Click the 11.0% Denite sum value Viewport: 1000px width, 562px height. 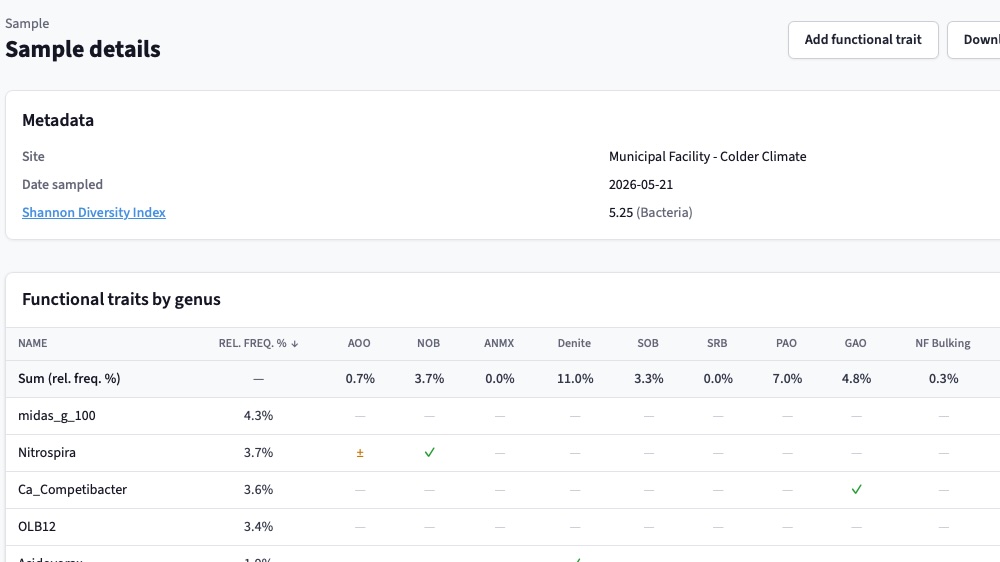click(575, 378)
